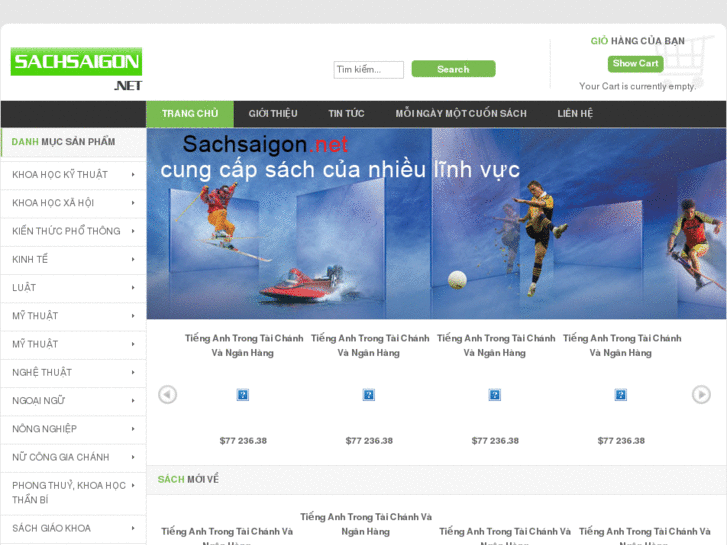Open the first carousel book's placeholder image
Viewport: 727px width, 545px height.
pyautogui.click(x=243, y=395)
